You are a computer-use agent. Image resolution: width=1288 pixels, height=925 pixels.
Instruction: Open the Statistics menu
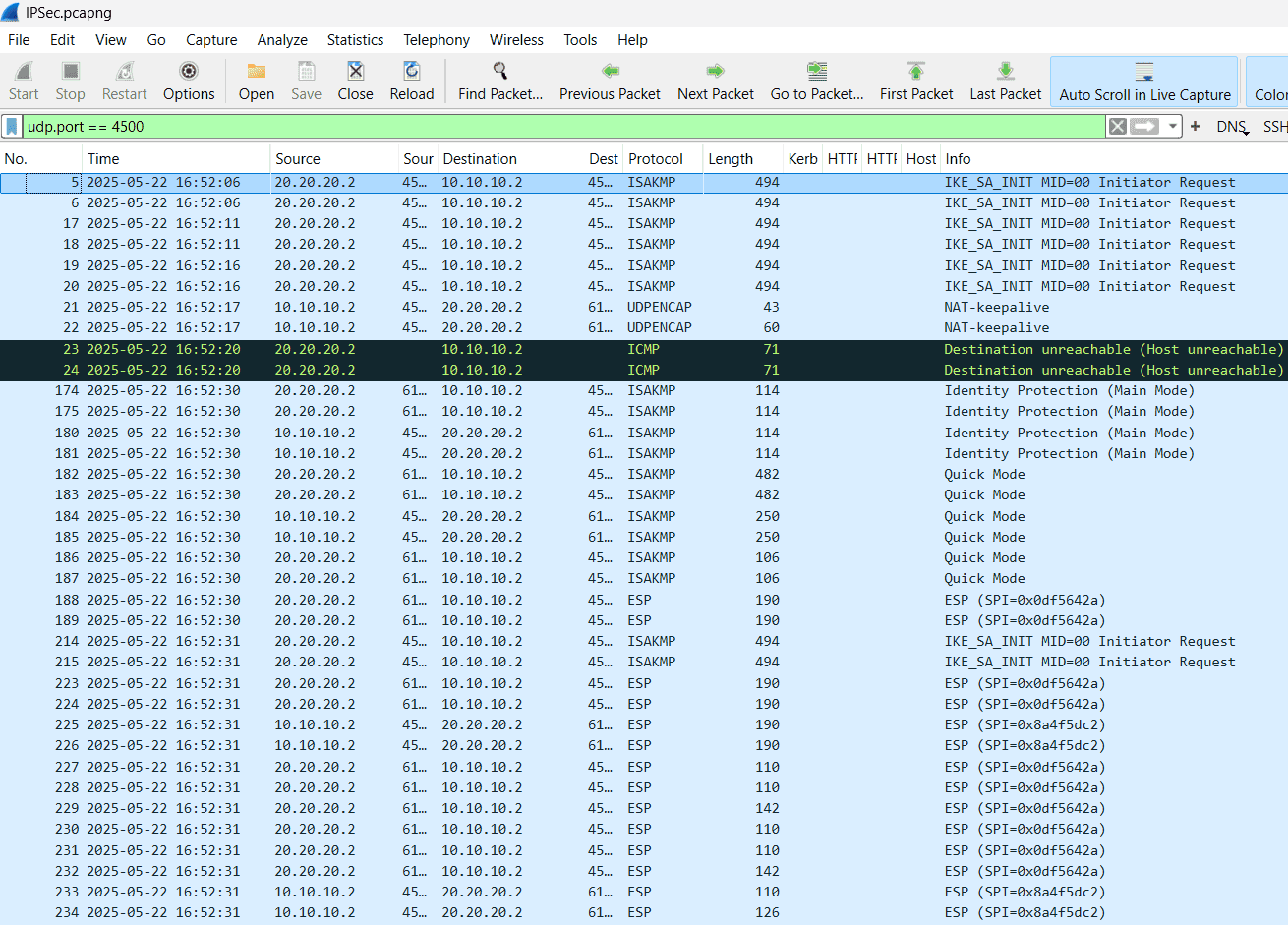(355, 40)
